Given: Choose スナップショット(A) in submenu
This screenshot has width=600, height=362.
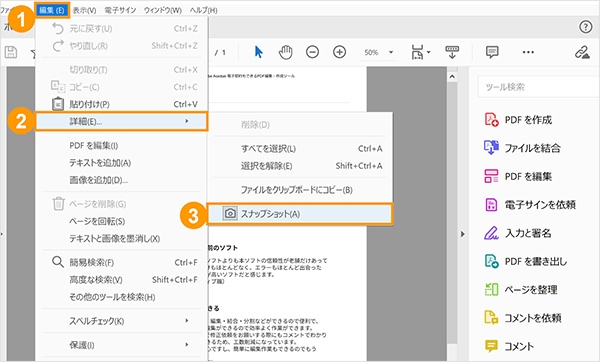Looking at the screenshot, I should (300, 214).
